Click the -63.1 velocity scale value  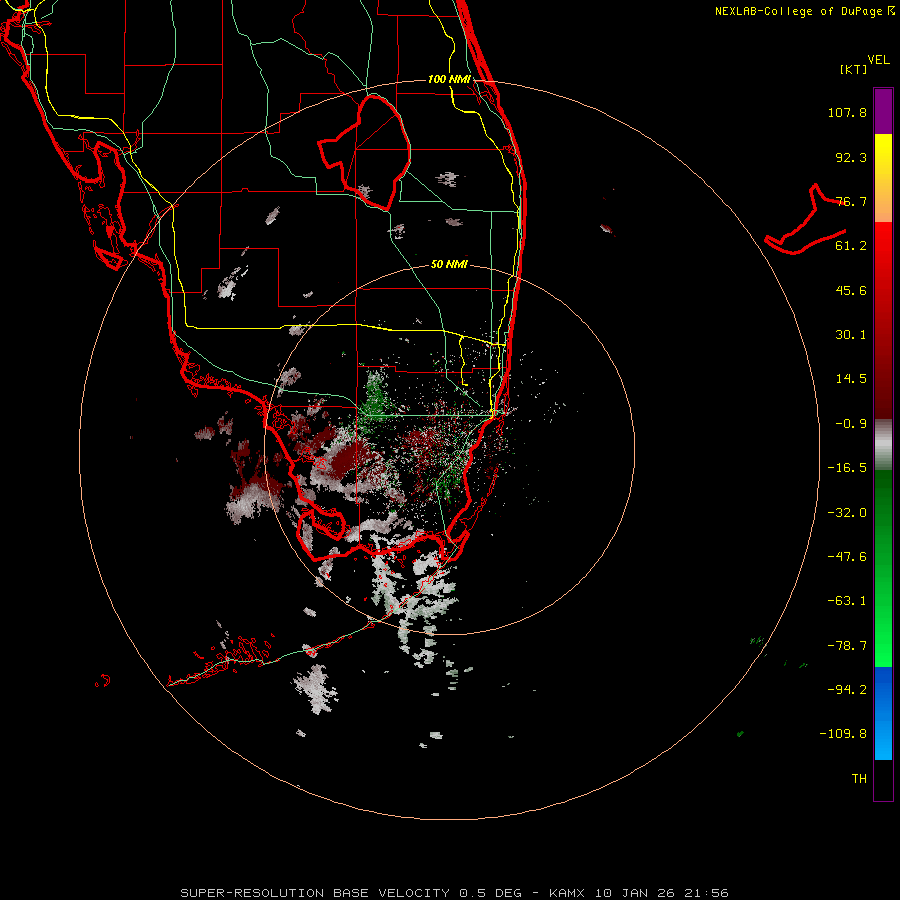[847, 601]
